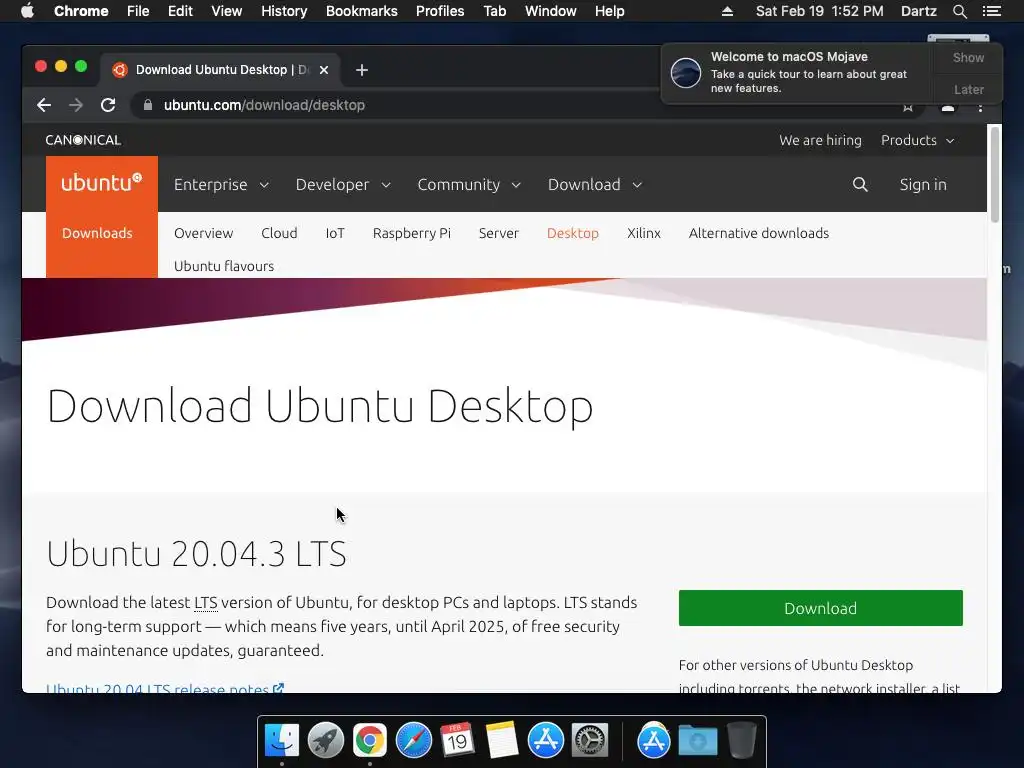Open App Store icon left of System Preferences

point(545,741)
